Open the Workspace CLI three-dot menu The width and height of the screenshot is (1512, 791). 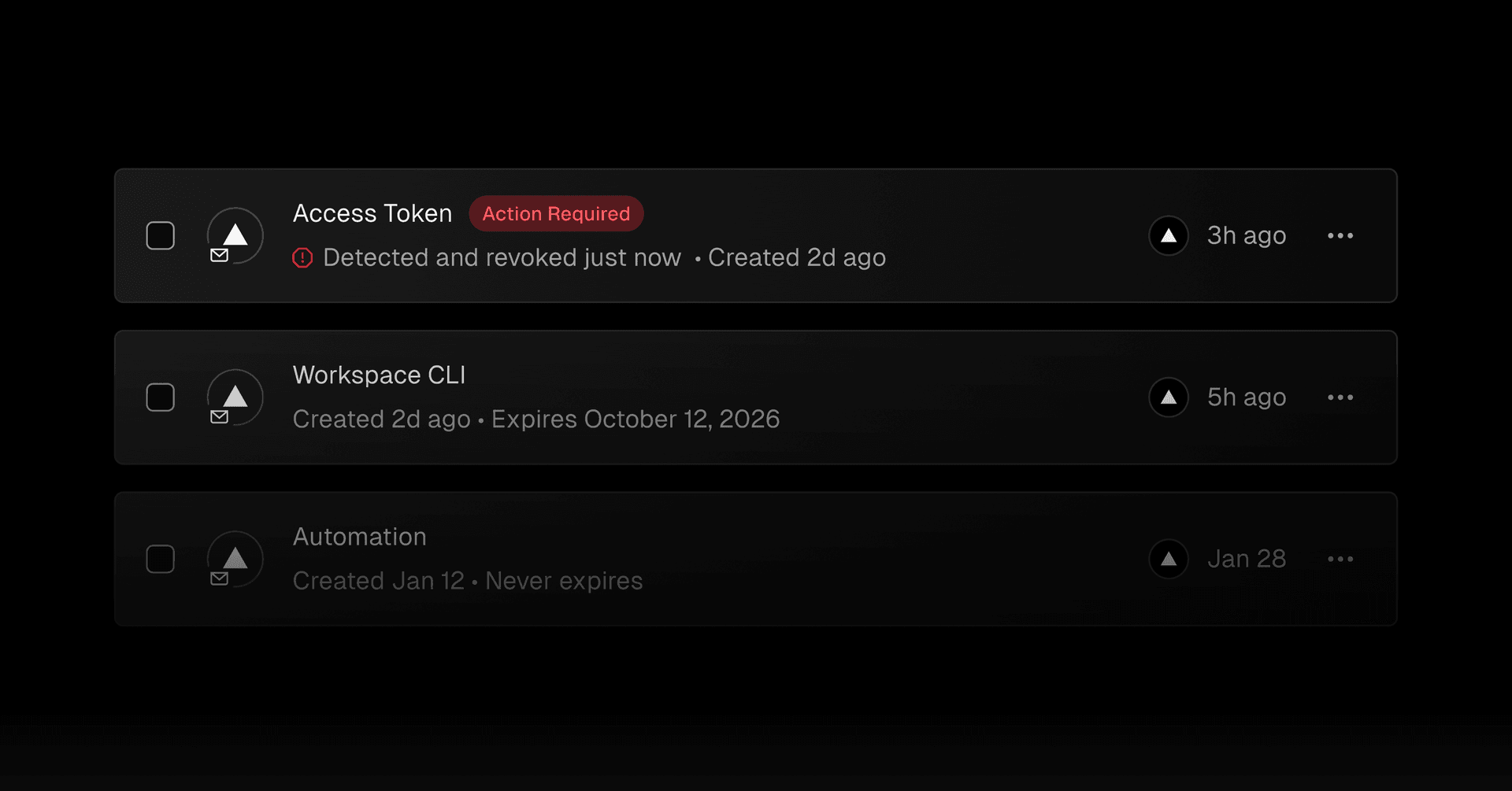[1340, 397]
